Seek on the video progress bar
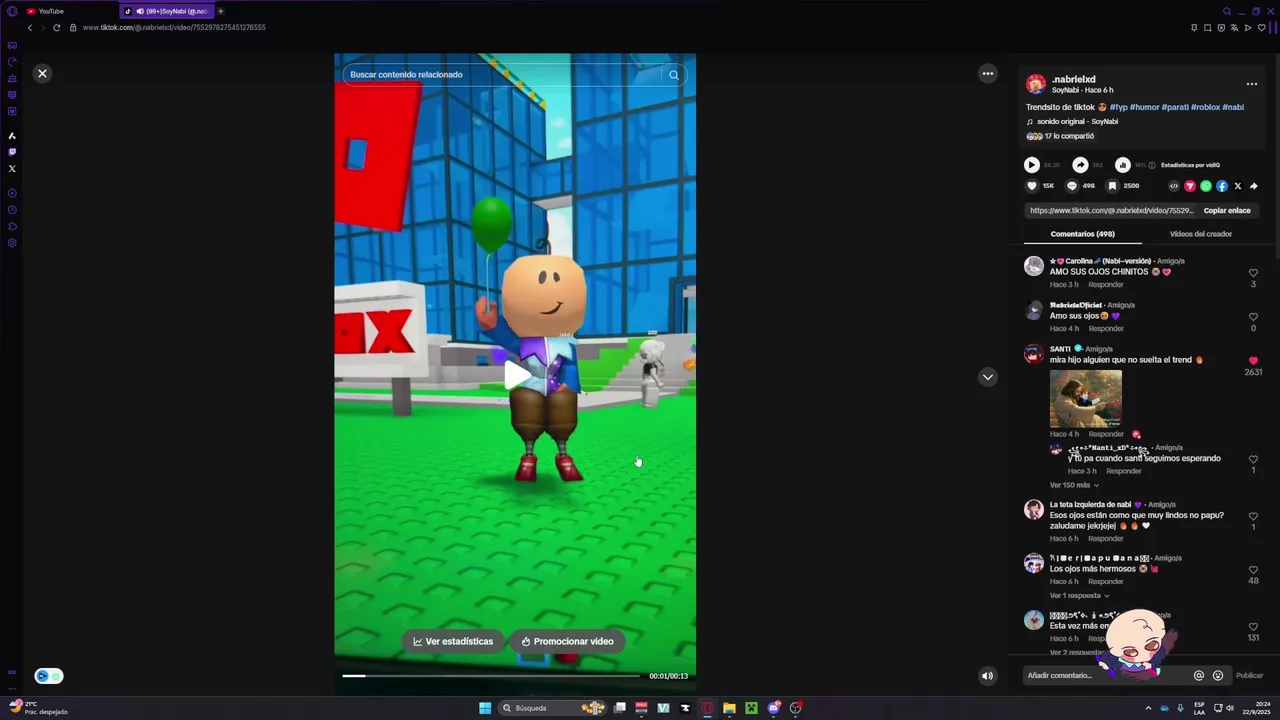This screenshot has width=1280, height=720. (x=490, y=676)
